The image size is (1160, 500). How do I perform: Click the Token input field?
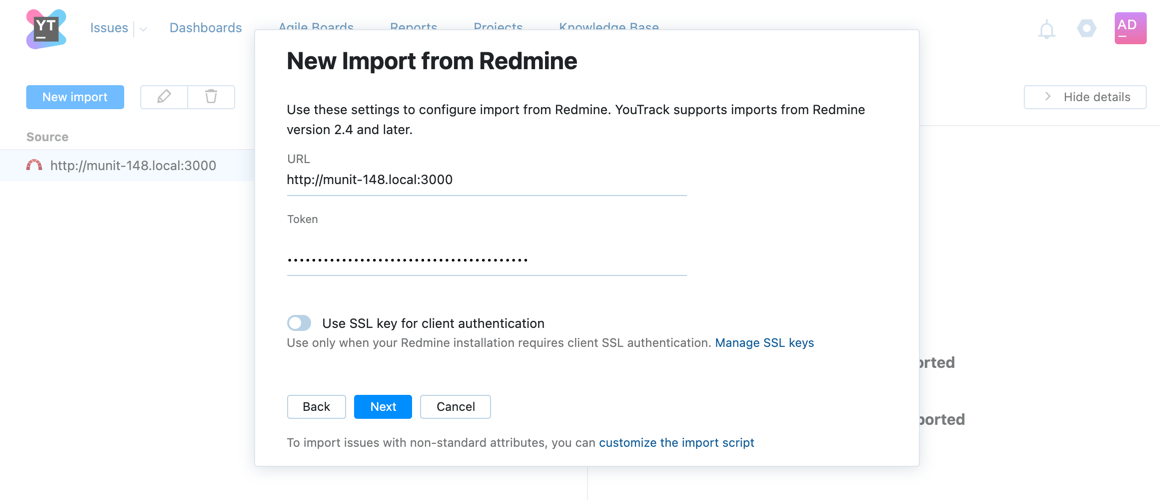point(486,259)
